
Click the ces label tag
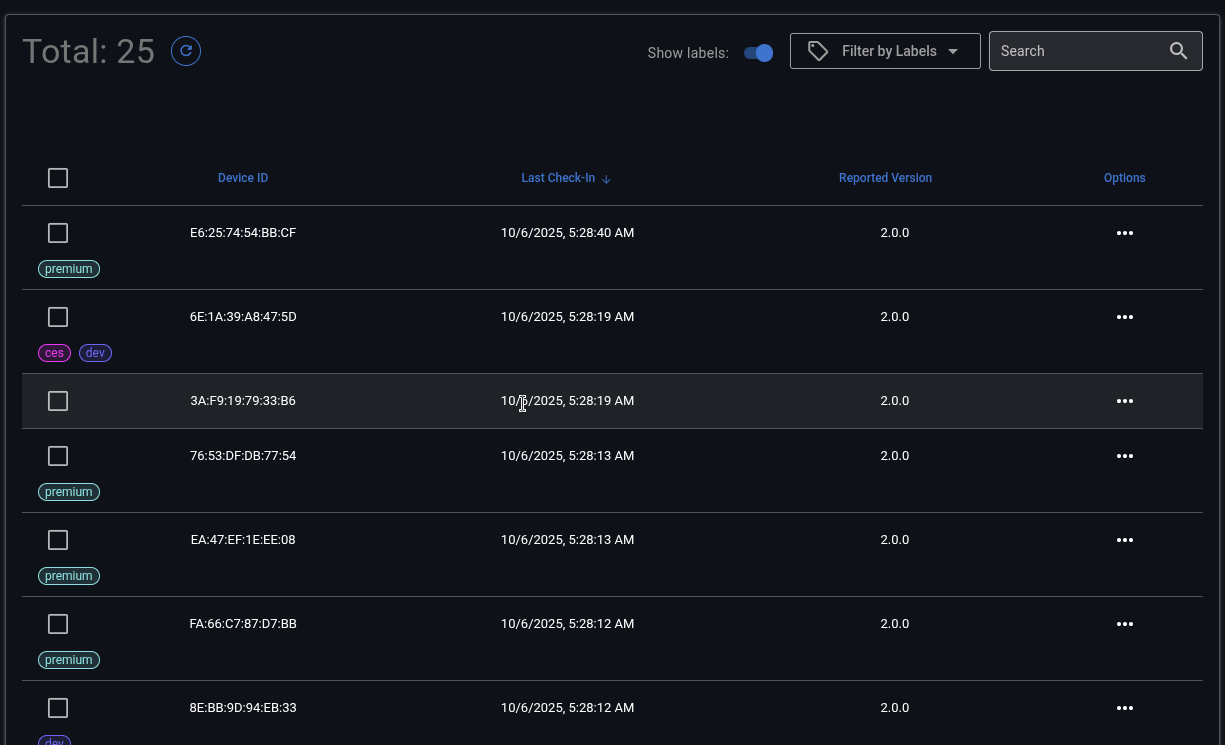pyautogui.click(x=55, y=353)
